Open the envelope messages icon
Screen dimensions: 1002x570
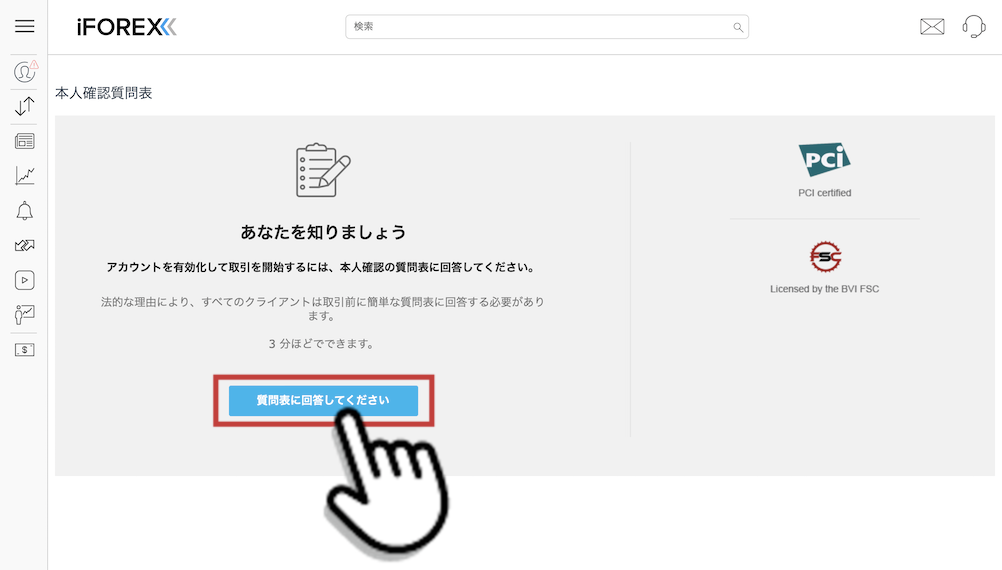932,27
